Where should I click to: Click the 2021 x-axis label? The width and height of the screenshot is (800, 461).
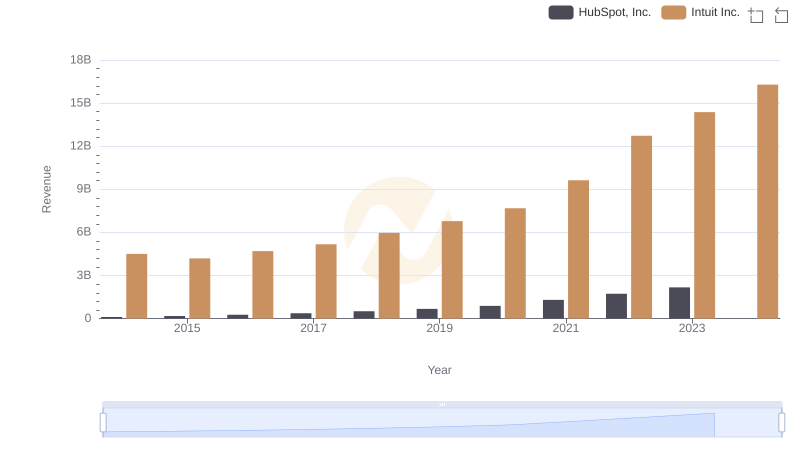566,328
